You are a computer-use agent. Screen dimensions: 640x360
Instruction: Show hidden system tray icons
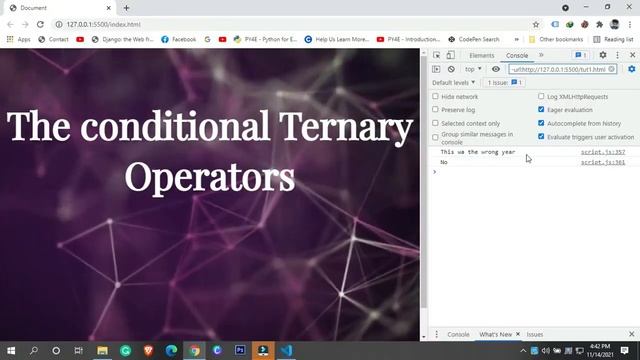coord(523,351)
